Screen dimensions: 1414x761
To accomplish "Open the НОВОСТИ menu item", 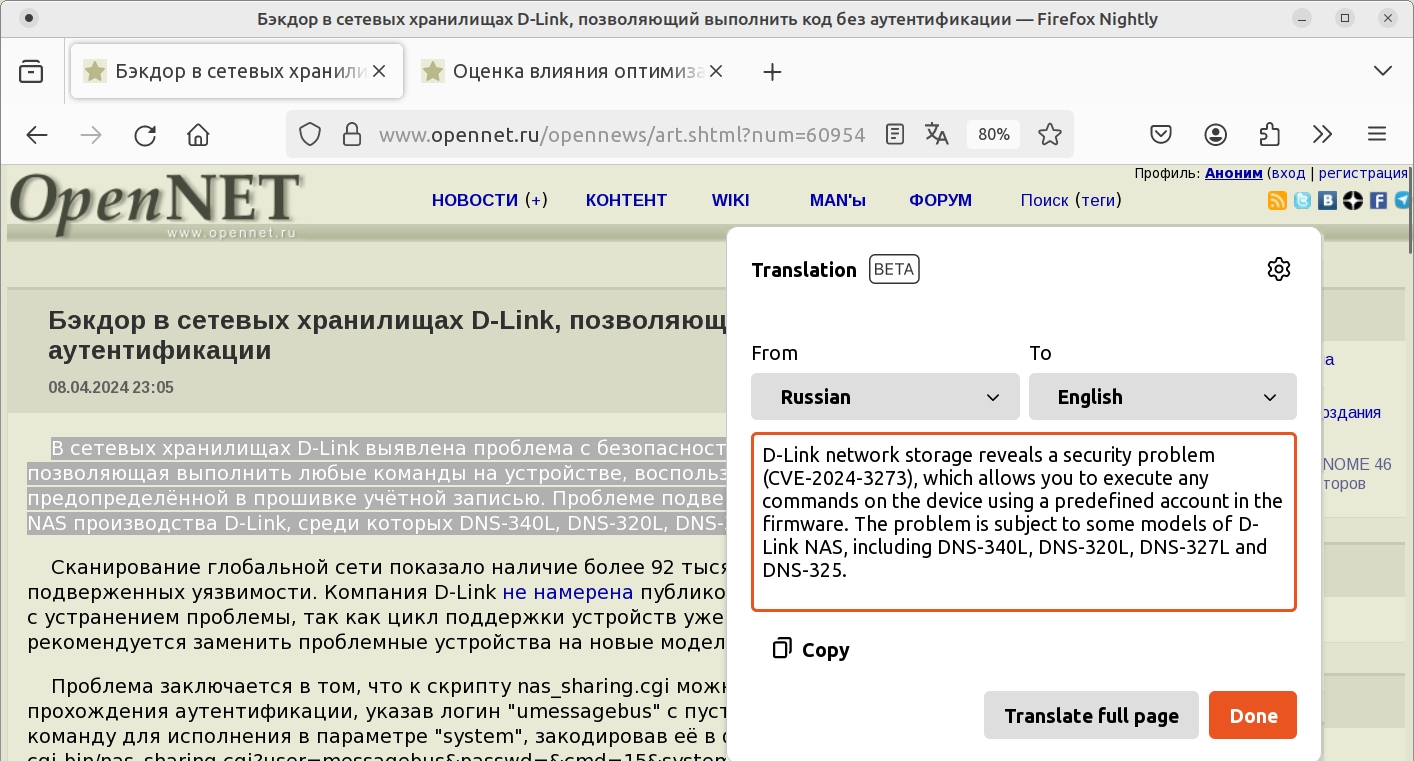I will 474,200.
